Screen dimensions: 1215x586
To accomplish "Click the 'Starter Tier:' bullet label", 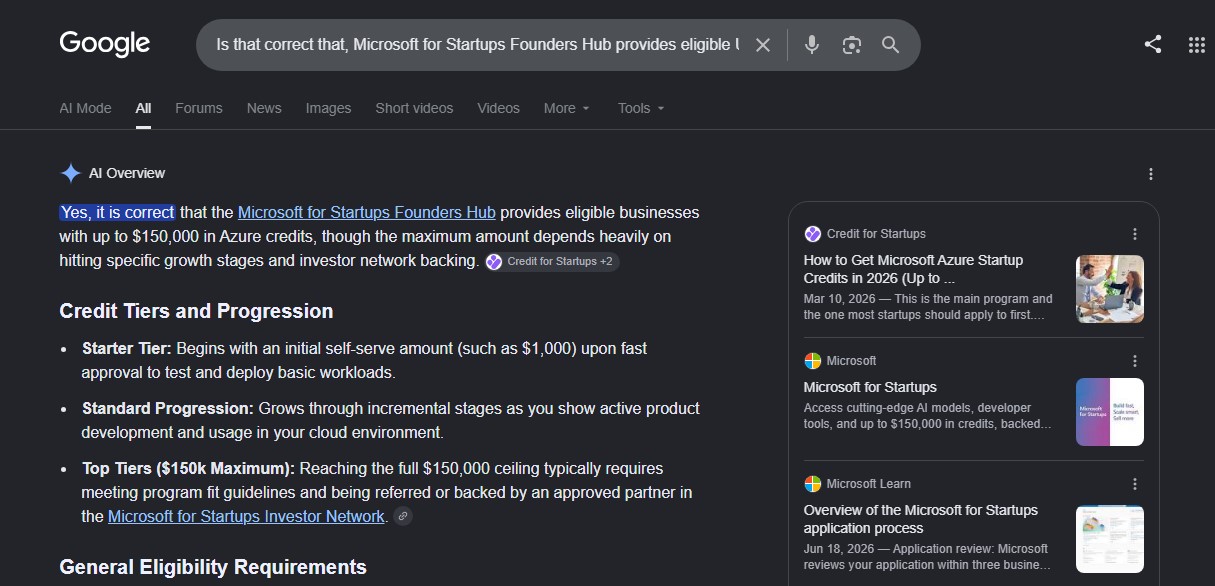I will tap(127, 349).
